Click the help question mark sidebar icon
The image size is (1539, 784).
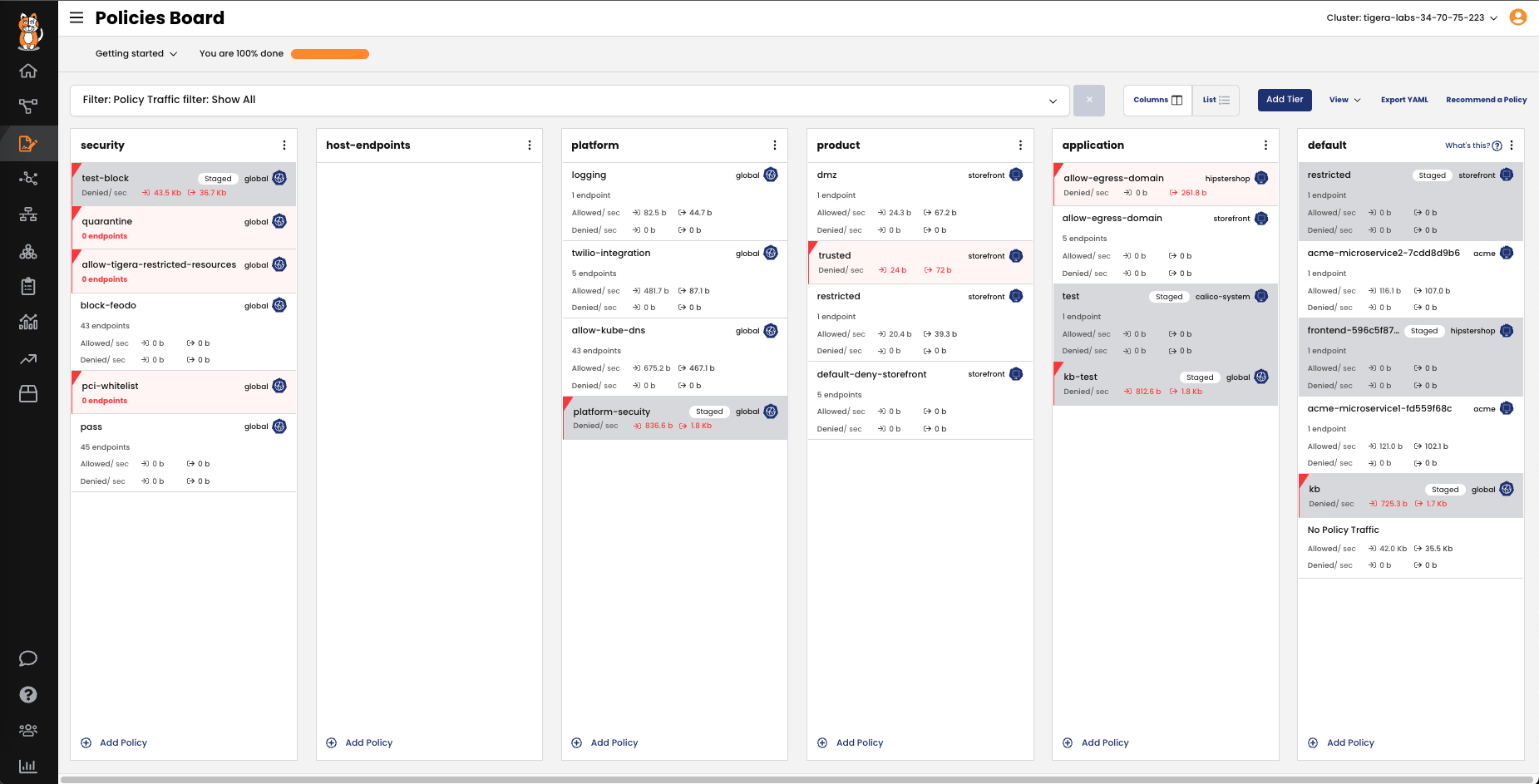point(28,695)
